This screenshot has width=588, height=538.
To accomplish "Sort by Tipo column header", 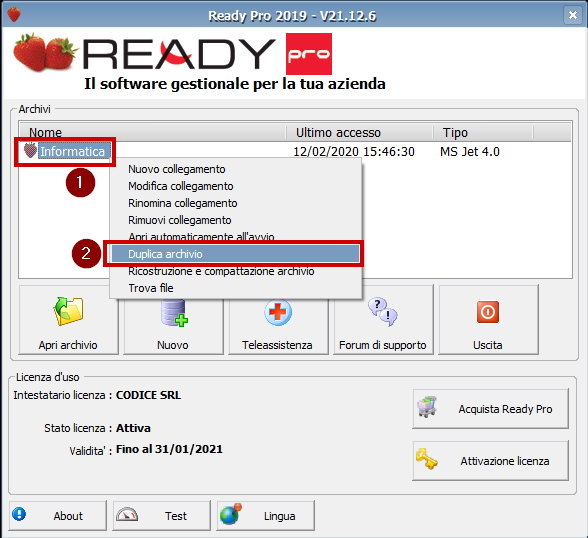I will coord(483,133).
